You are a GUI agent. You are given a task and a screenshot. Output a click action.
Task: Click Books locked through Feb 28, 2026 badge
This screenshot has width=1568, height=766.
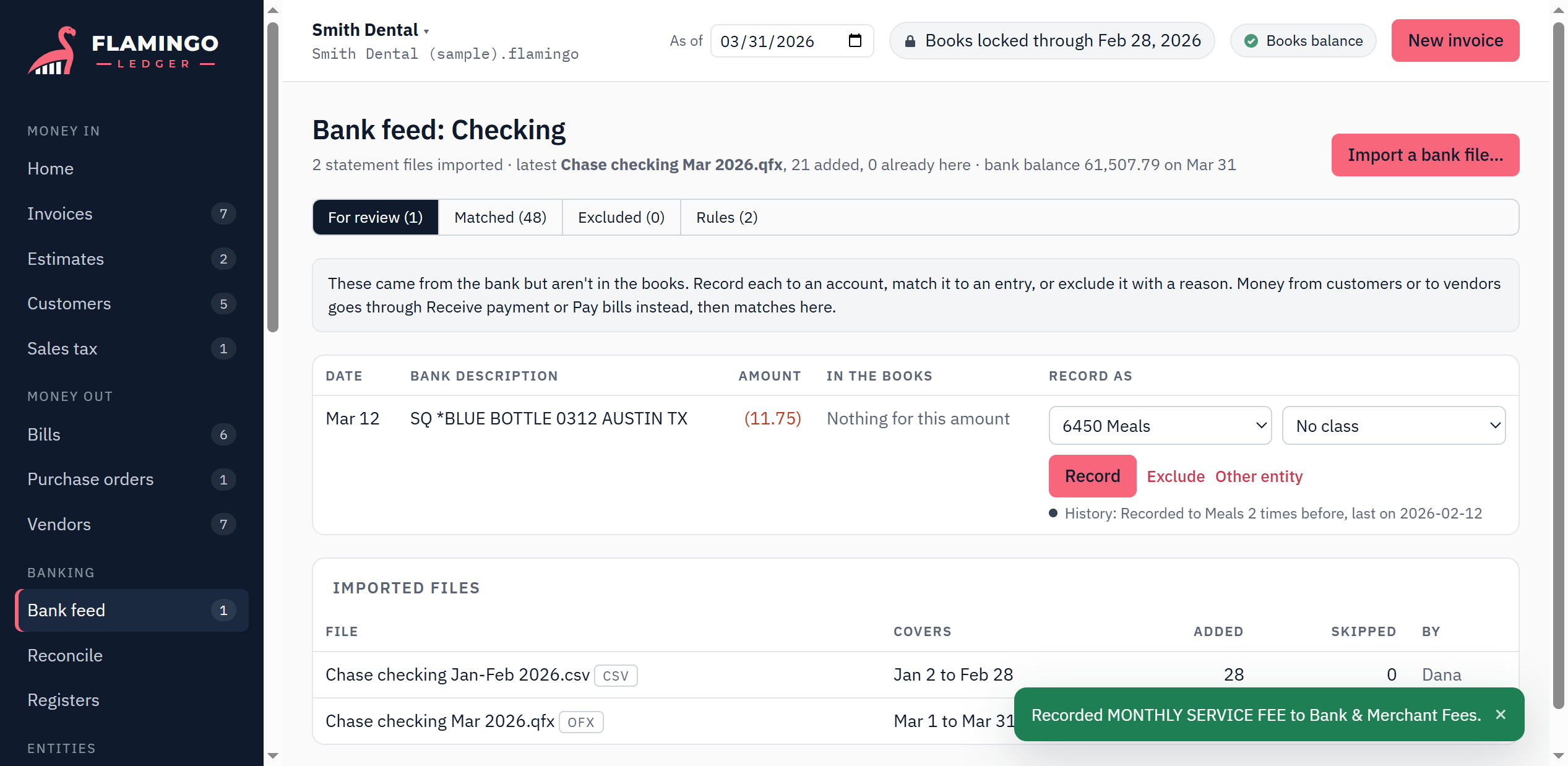pyautogui.click(x=1052, y=41)
